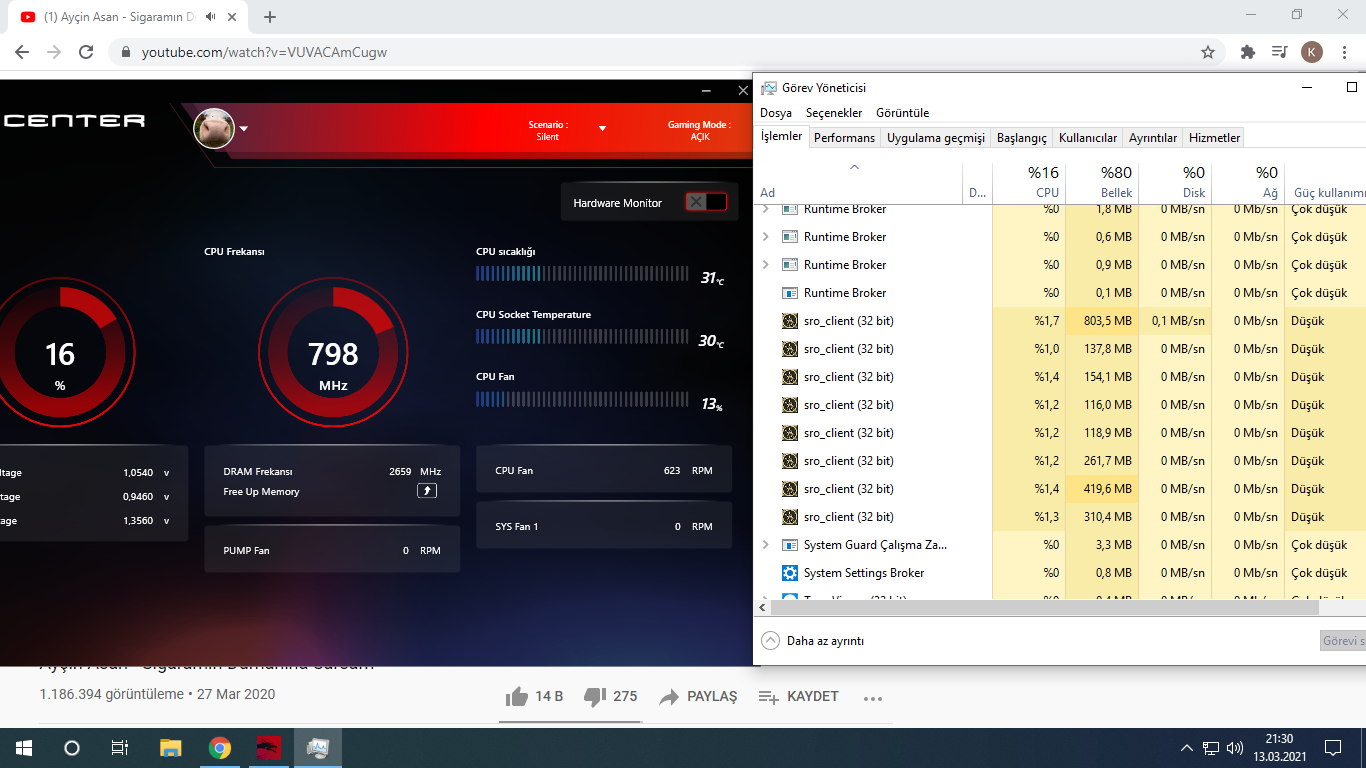Select the sro_client row using 137,8 MB
The image size is (1366, 768).
1060,349
